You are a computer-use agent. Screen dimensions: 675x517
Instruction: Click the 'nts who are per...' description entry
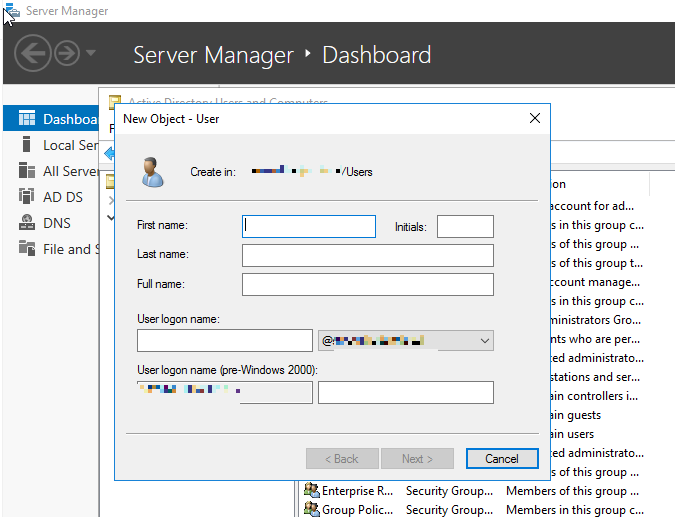(x=596, y=339)
